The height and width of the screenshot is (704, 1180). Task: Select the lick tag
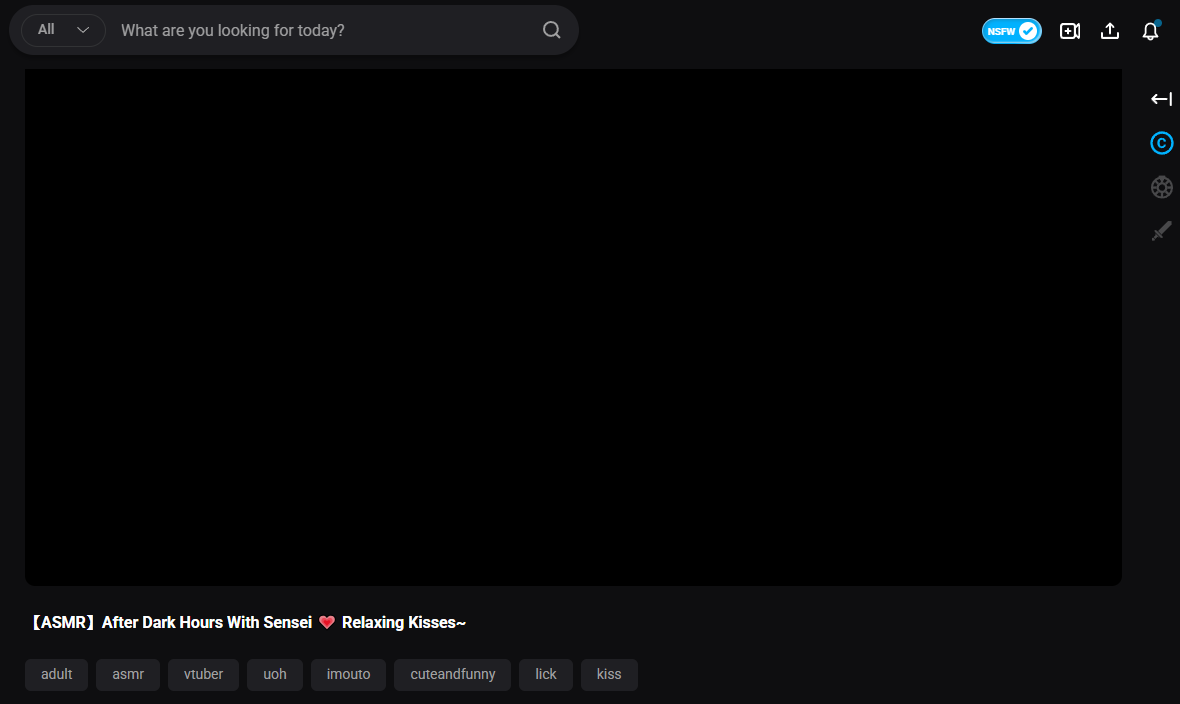546,675
